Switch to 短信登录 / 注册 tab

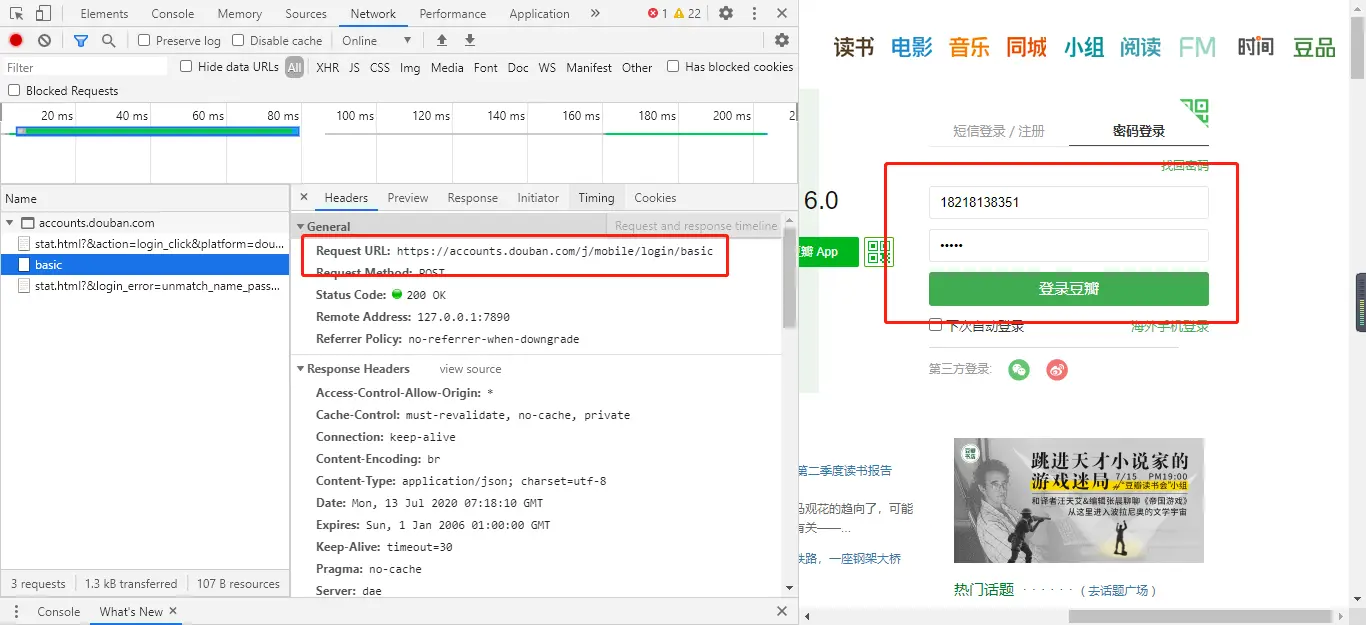(x=998, y=131)
